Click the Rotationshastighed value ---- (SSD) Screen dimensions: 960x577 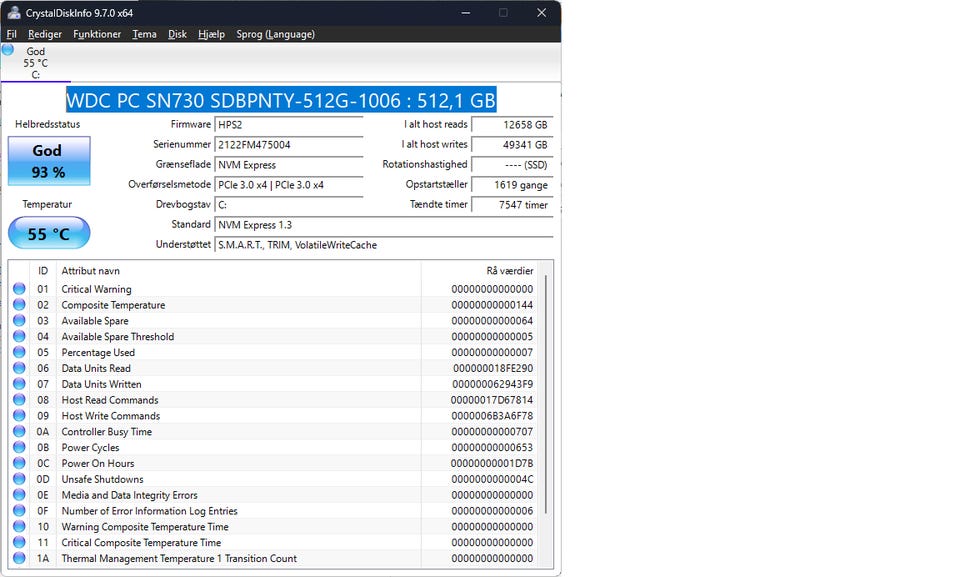(x=512, y=165)
